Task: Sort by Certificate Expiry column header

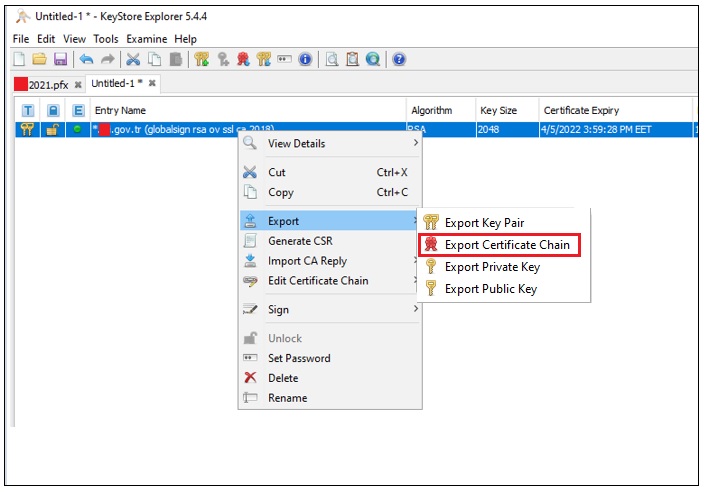Action: (581, 110)
